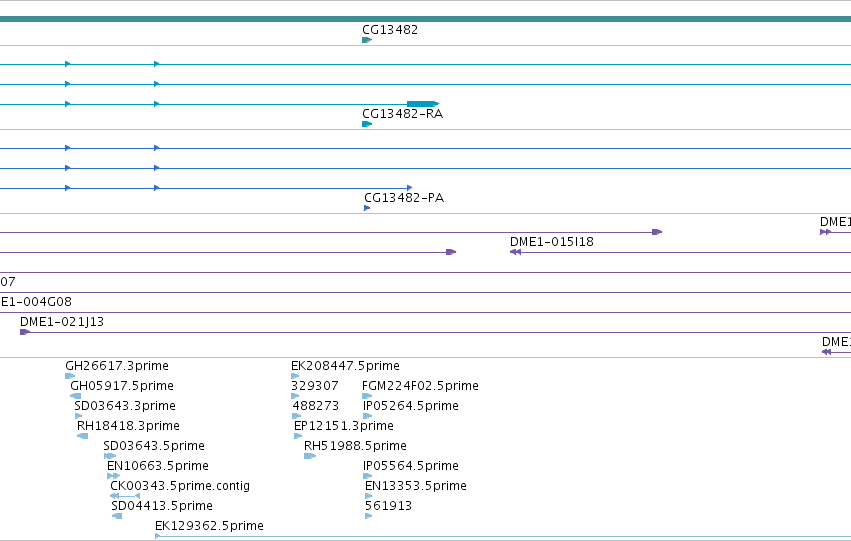Select the CK00343.5prime.contig feature glyph
851x541 pixels.
125,496
